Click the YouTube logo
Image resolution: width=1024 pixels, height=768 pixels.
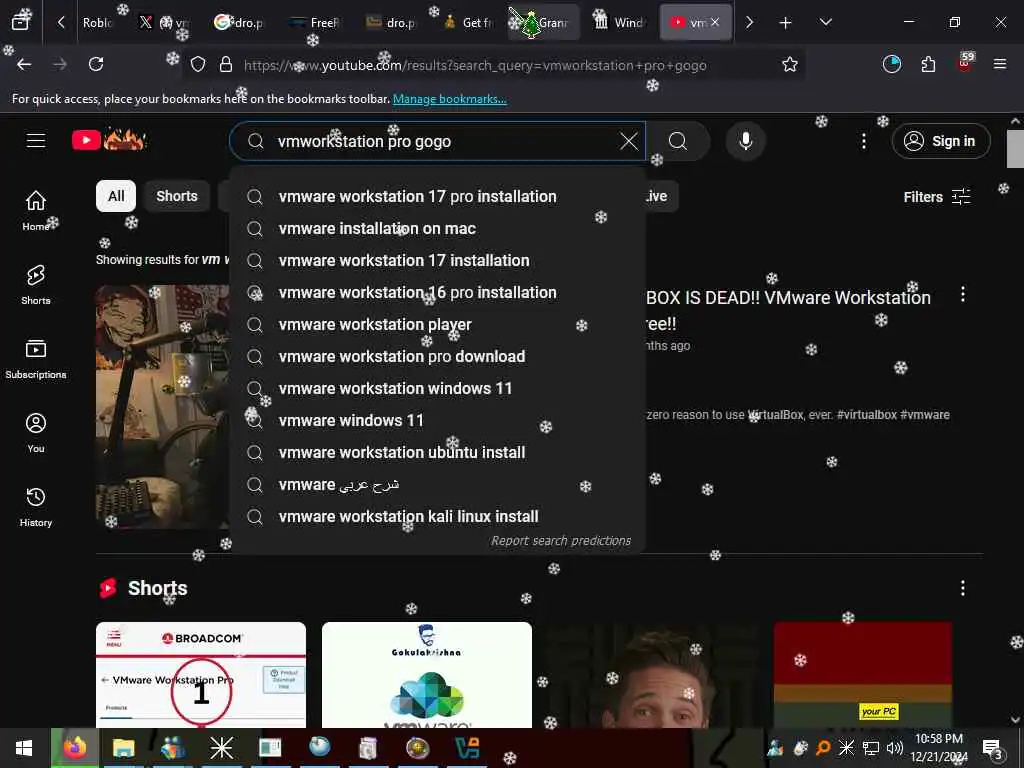pyautogui.click(x=109, y=140)
